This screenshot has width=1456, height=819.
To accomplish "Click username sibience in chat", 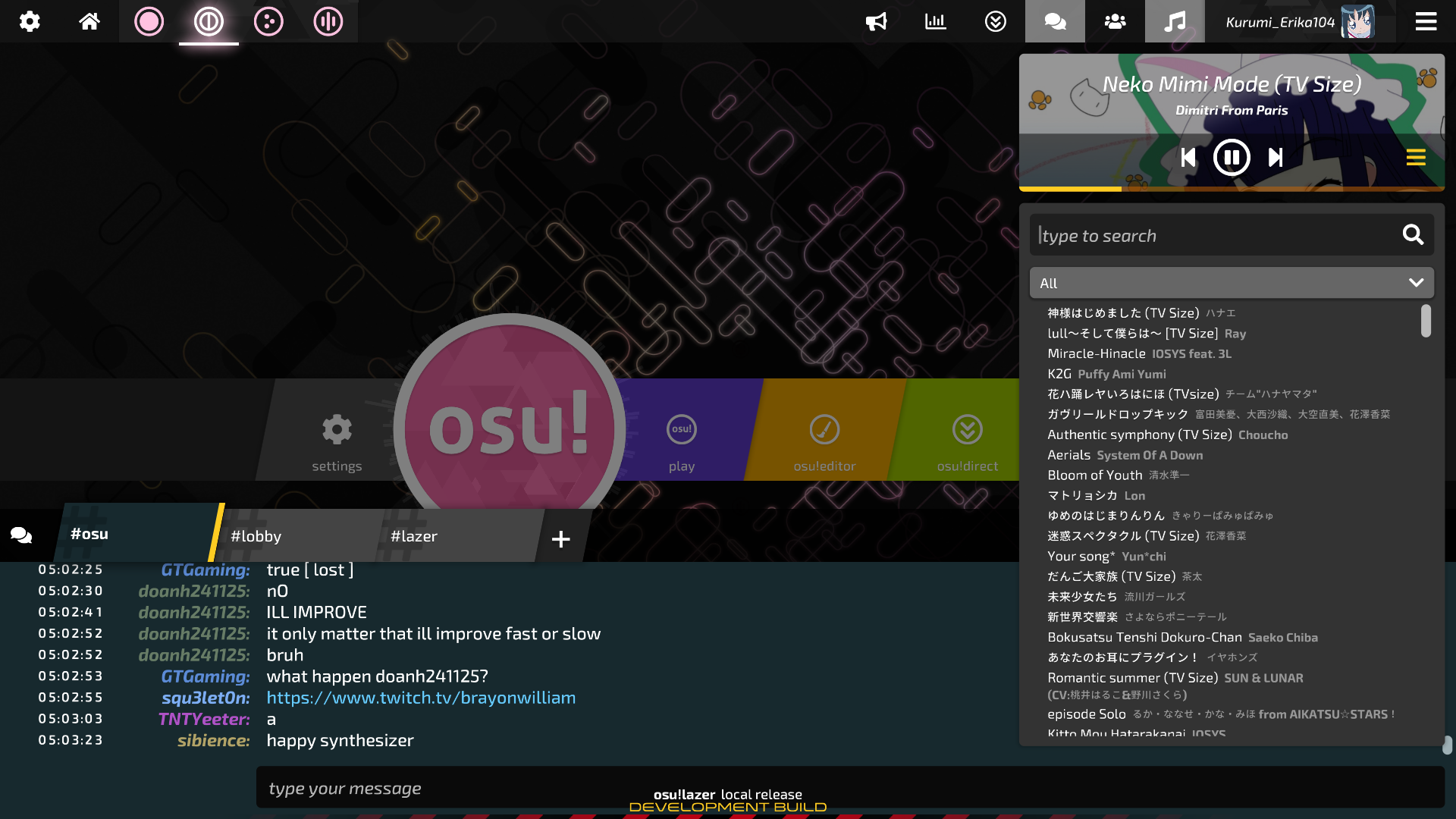I will (x=214, y=740).
